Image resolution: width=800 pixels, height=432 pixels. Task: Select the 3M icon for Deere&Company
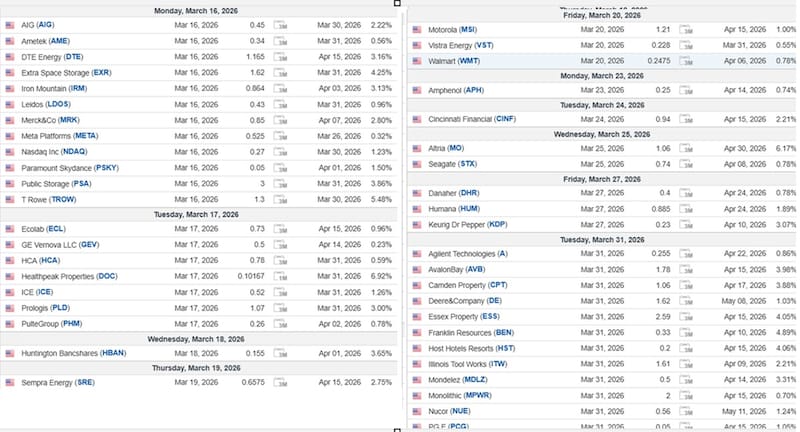[686, 300]
